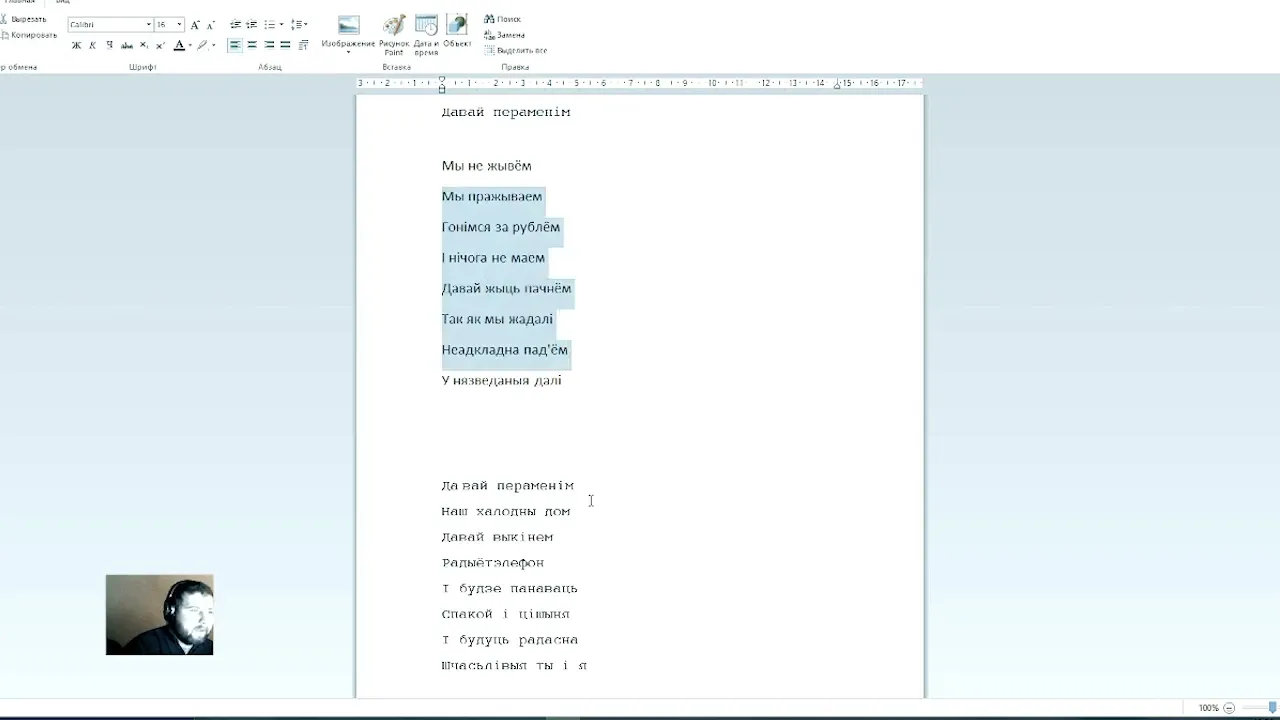
Task: Click the line 'Давай жыць пачнём'
Action: pyautogui.click(x=507, y=289)
